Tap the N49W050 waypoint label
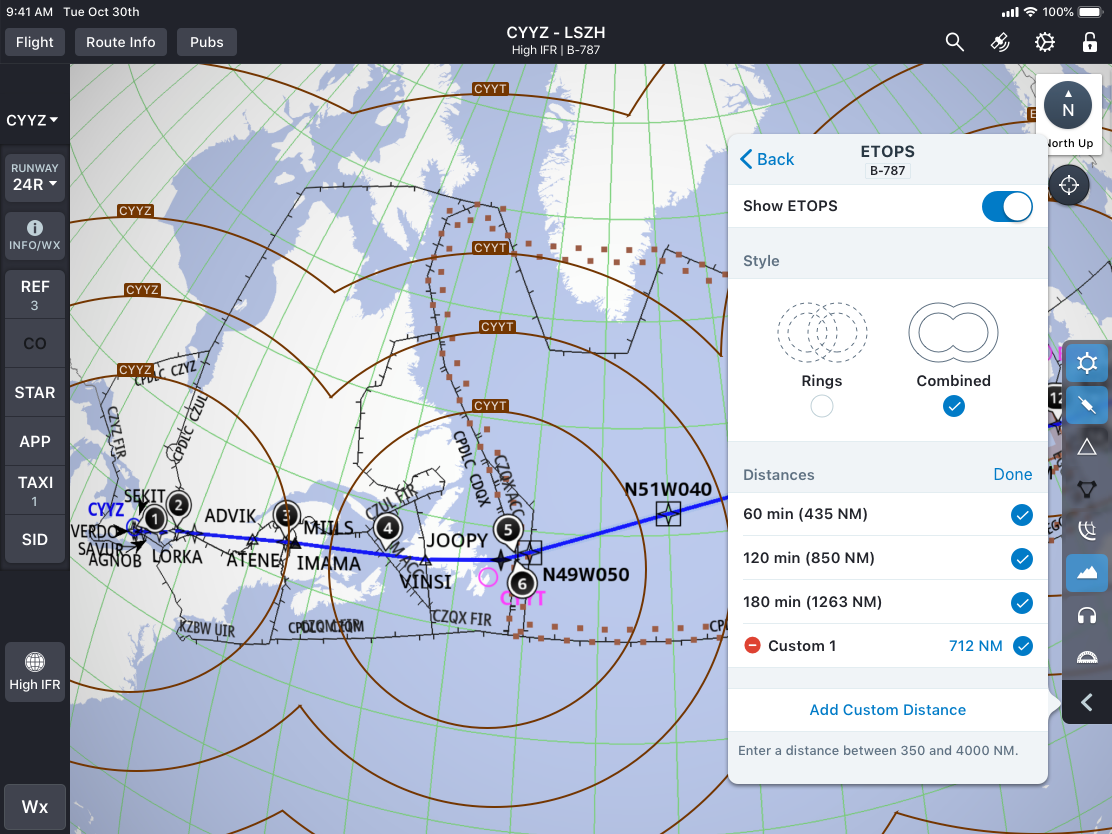Screen dimensions: 1112x834 tap(586, 574)
